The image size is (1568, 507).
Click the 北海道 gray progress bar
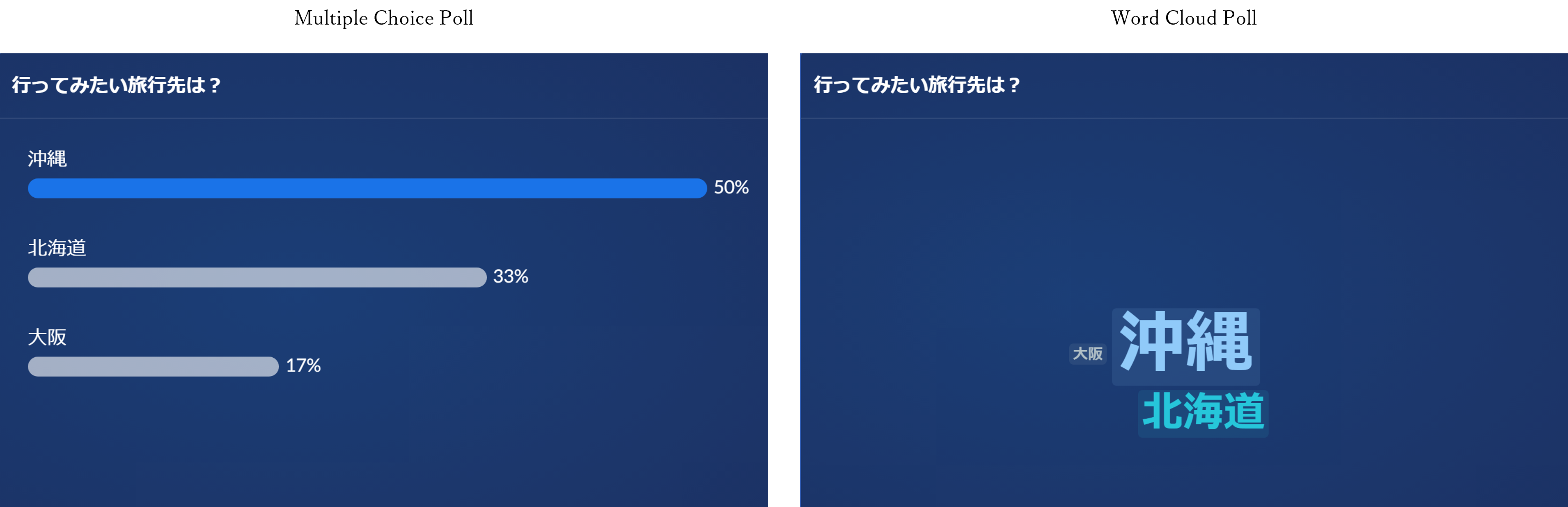click(x=257, y=278)
